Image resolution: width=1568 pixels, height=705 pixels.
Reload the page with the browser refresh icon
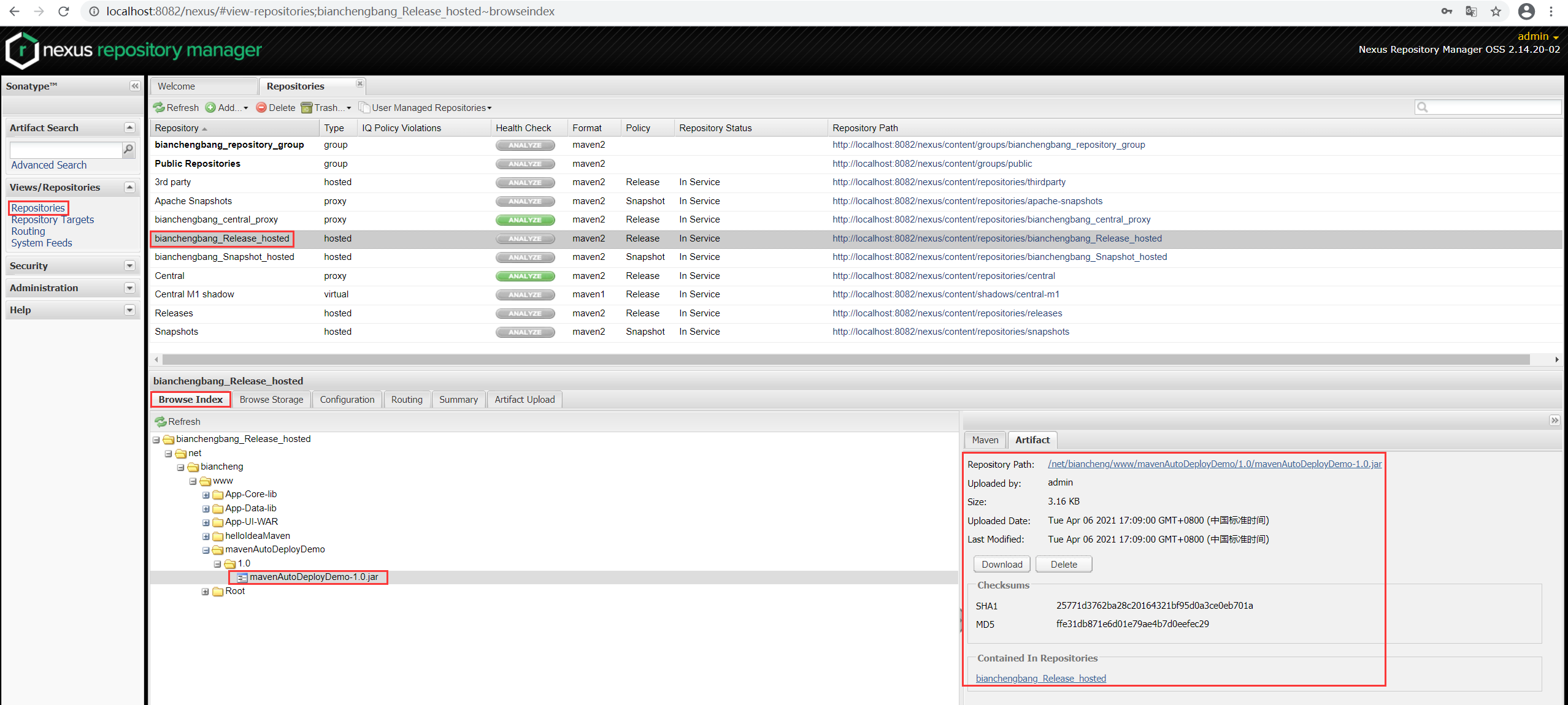click(x=64, y=11)
